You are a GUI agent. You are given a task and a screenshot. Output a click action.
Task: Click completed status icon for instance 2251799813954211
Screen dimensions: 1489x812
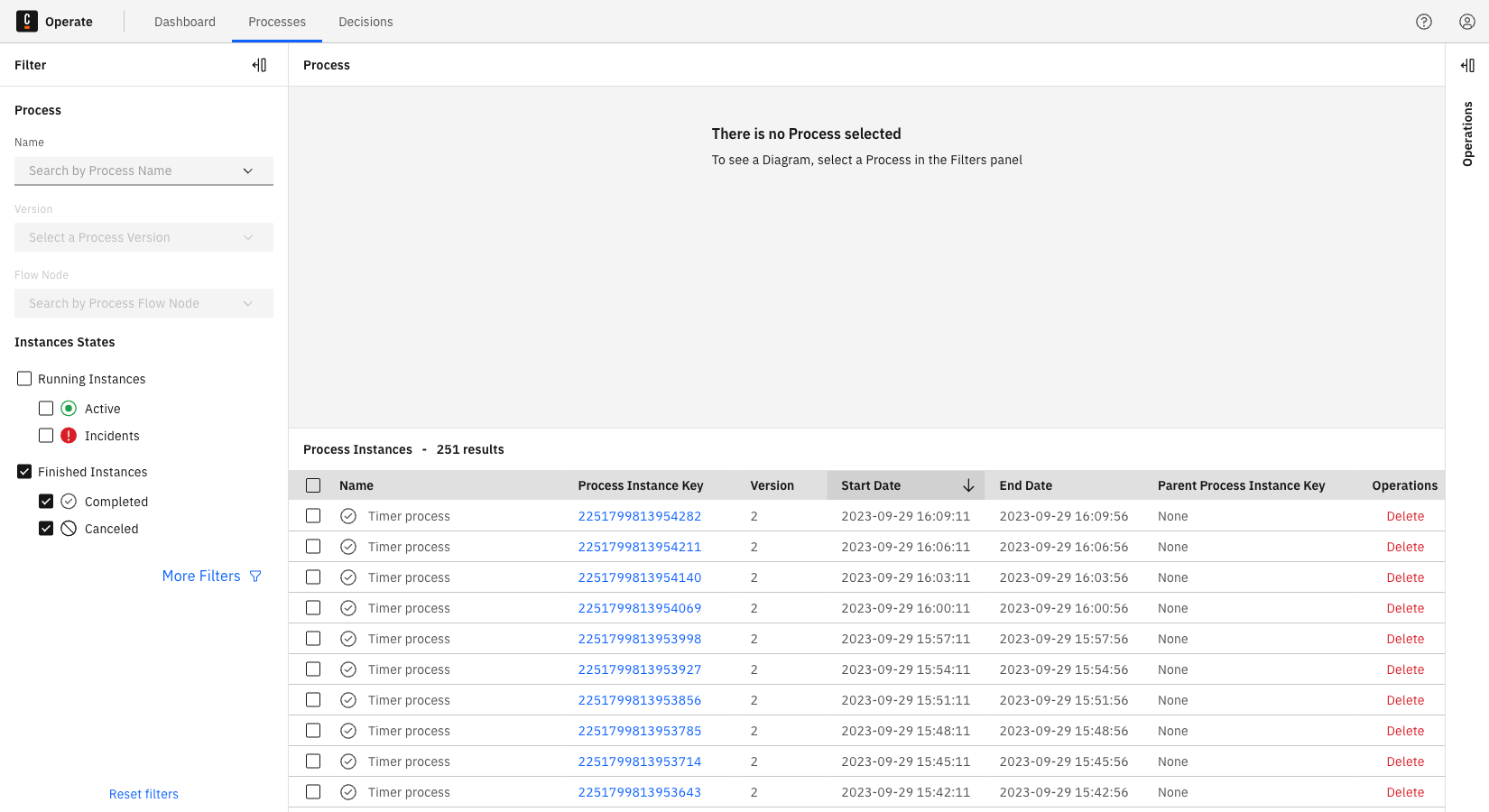point(348,547)
